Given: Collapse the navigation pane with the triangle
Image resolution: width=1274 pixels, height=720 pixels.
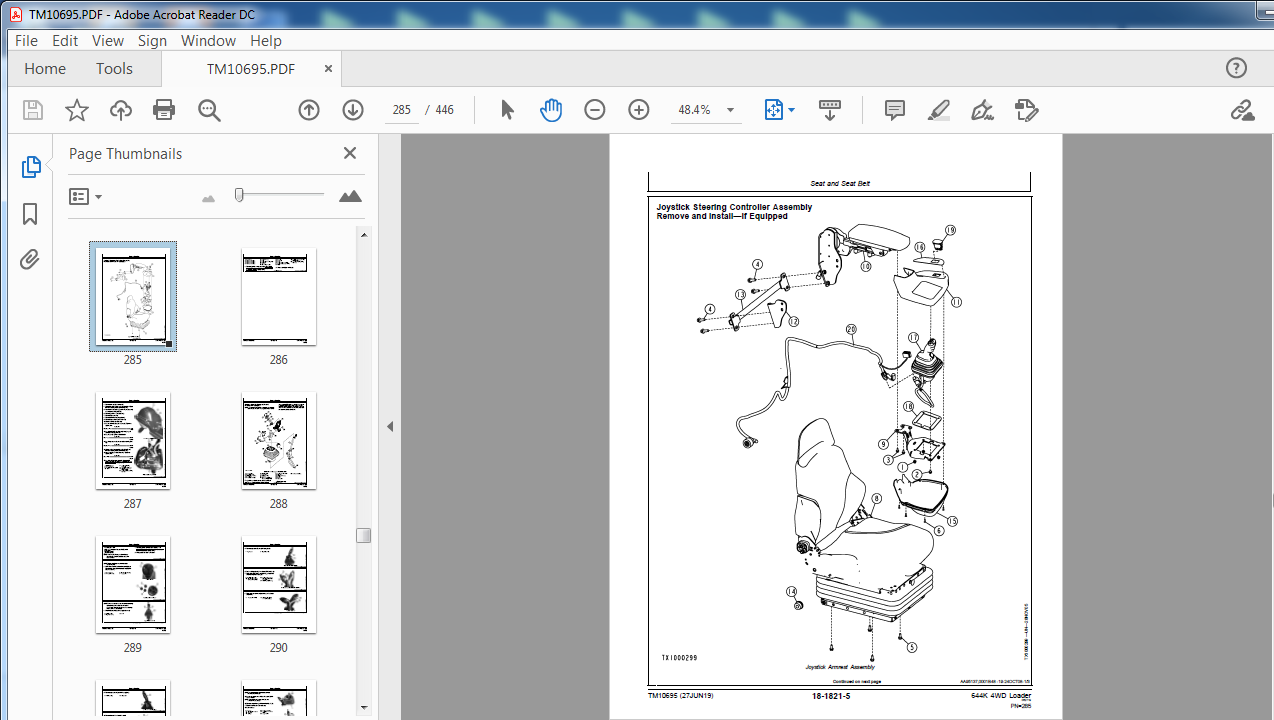Looking at the screenshot, I should coord(390,427).
